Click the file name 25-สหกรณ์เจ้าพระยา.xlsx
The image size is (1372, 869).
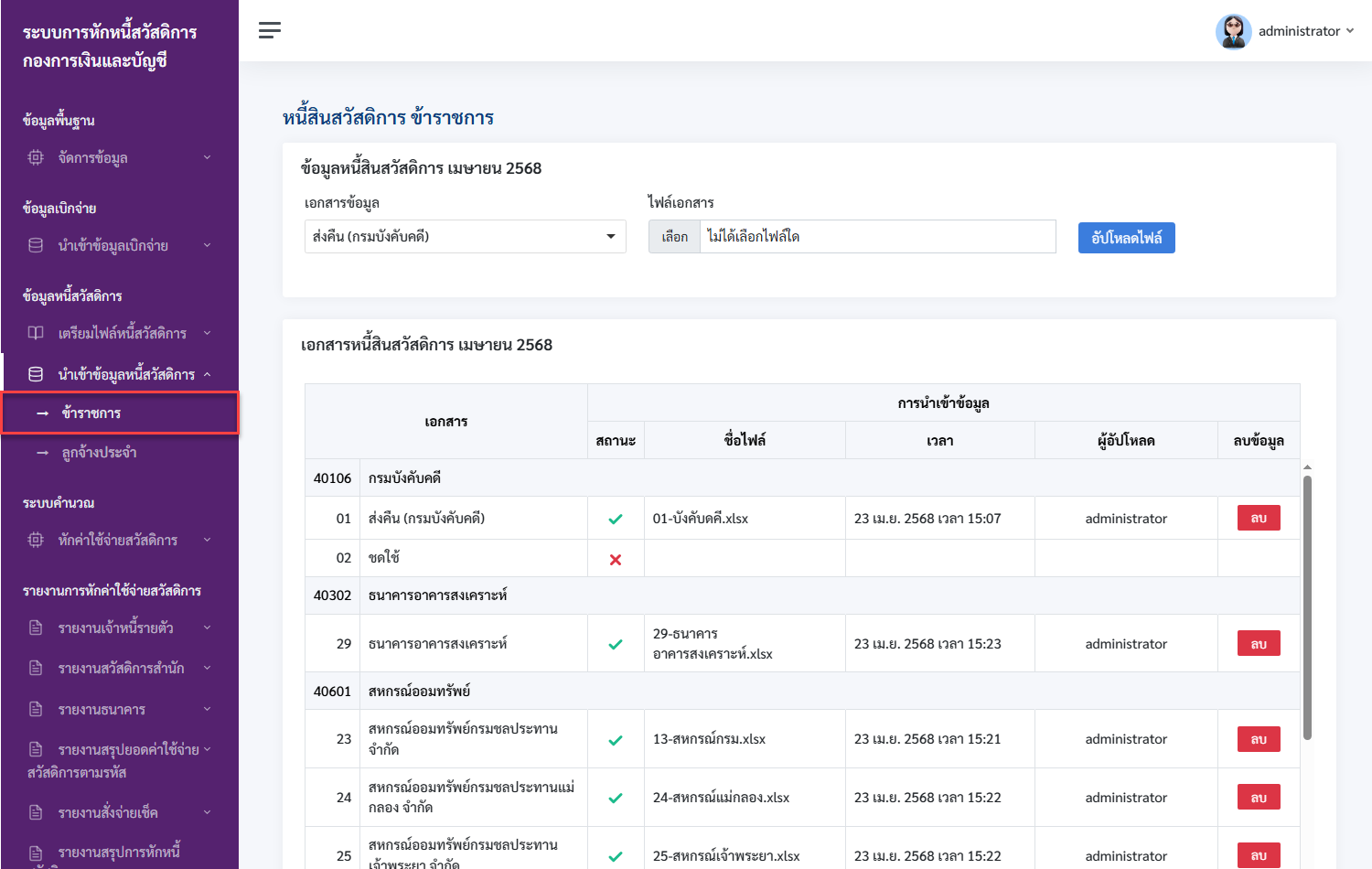726,856
